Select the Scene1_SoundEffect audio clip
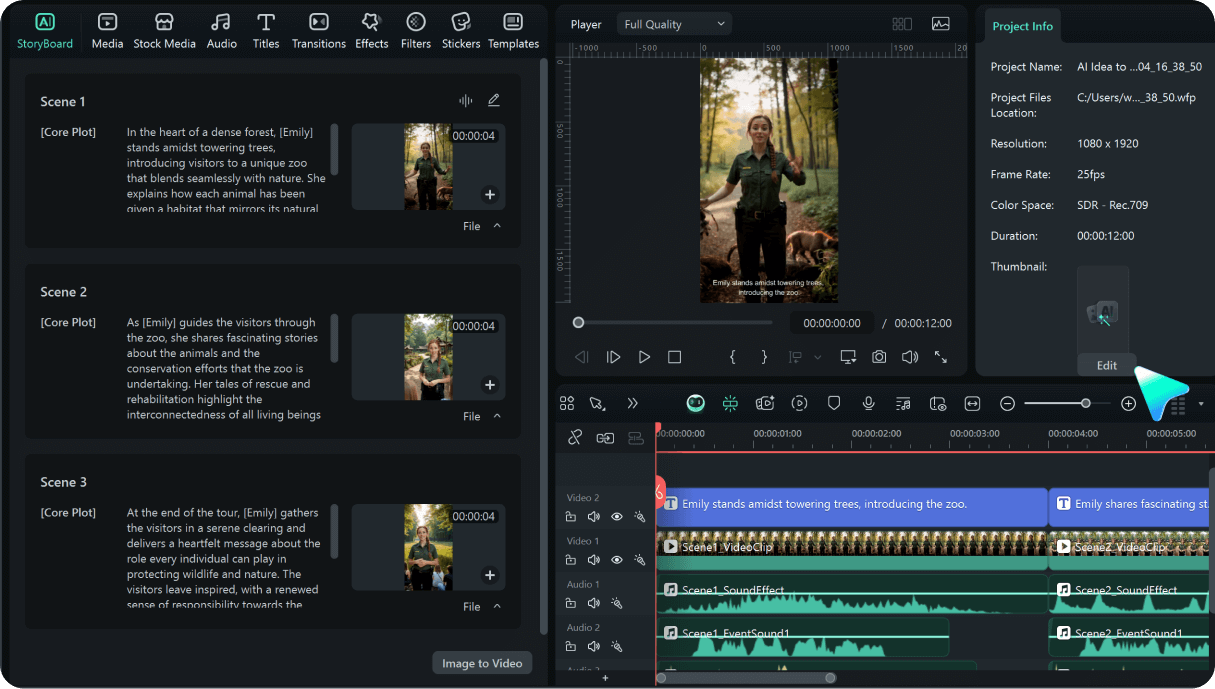Viewport: 1215px width, 689px height. (851, 593)
